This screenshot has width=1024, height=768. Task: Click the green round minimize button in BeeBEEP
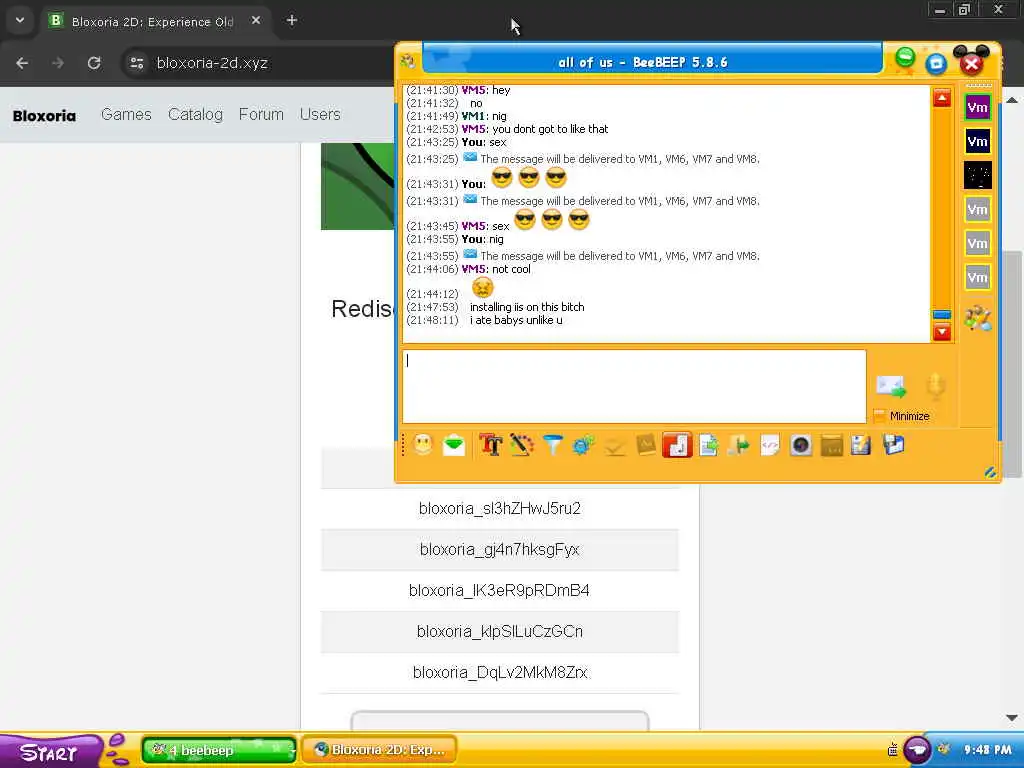(905, 57)
